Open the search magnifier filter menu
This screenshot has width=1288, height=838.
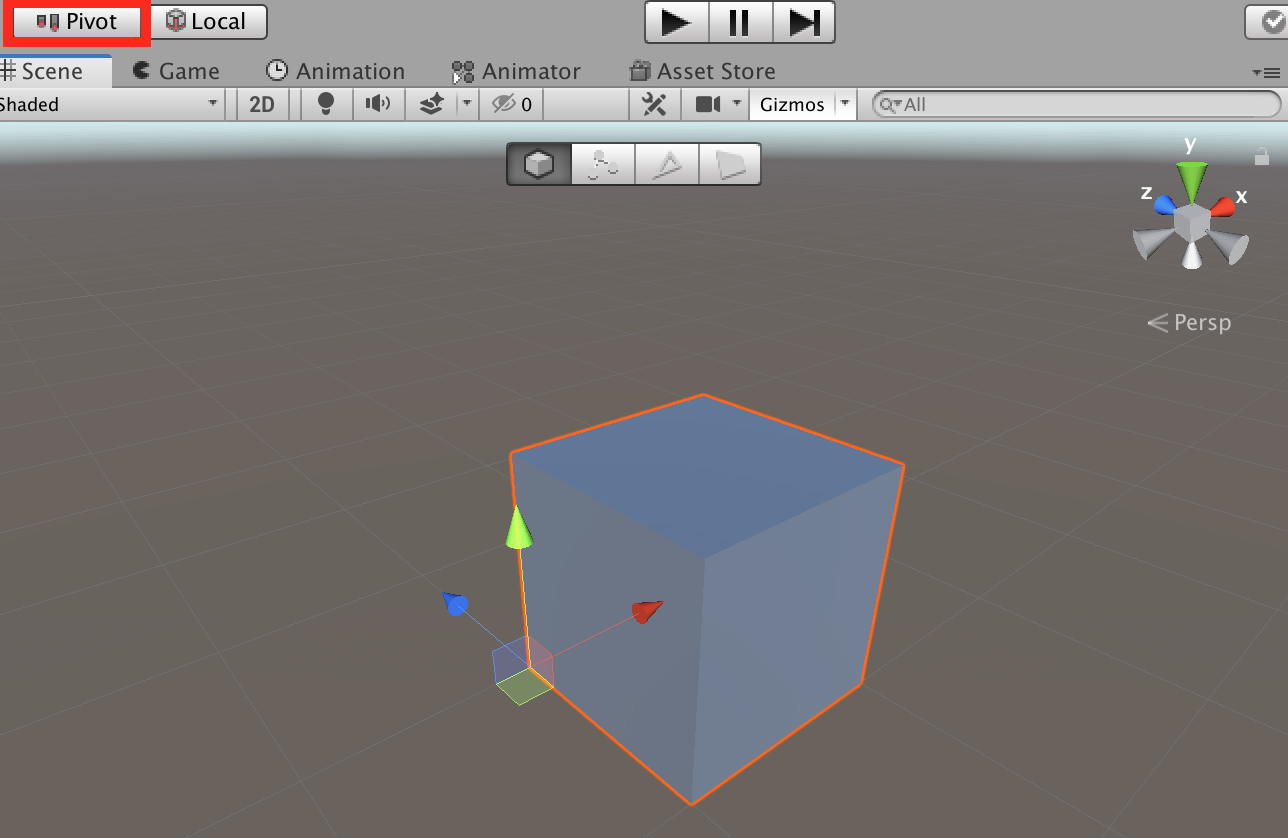tap(889, 104)
